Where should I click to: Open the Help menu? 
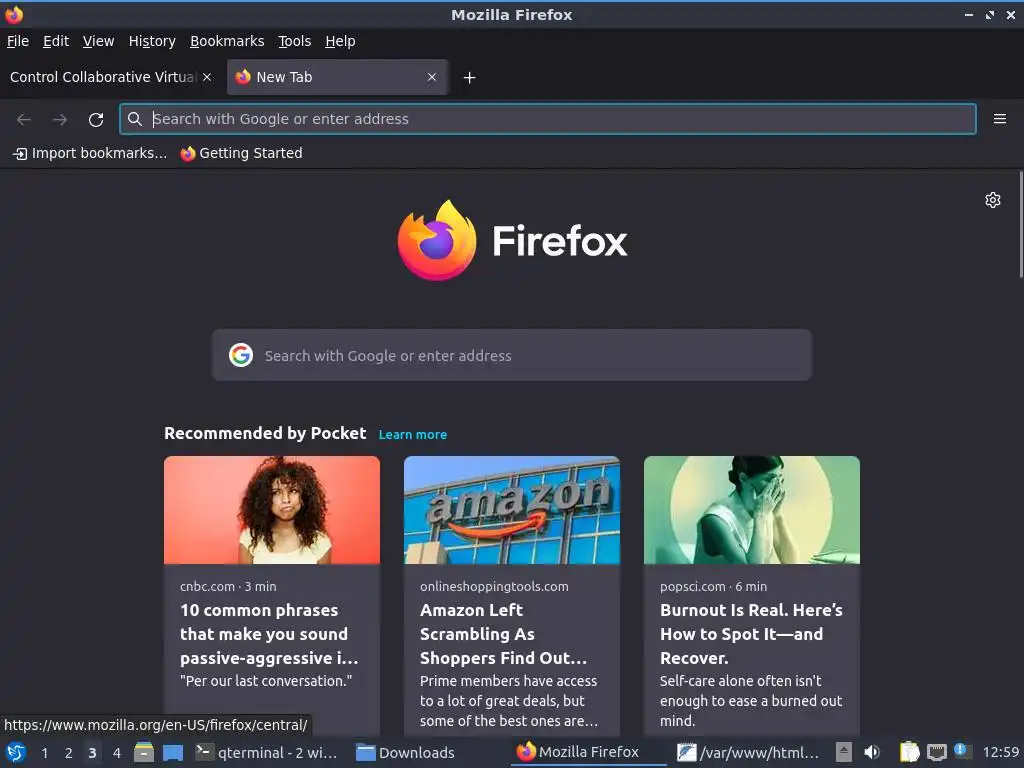point(340,41)
